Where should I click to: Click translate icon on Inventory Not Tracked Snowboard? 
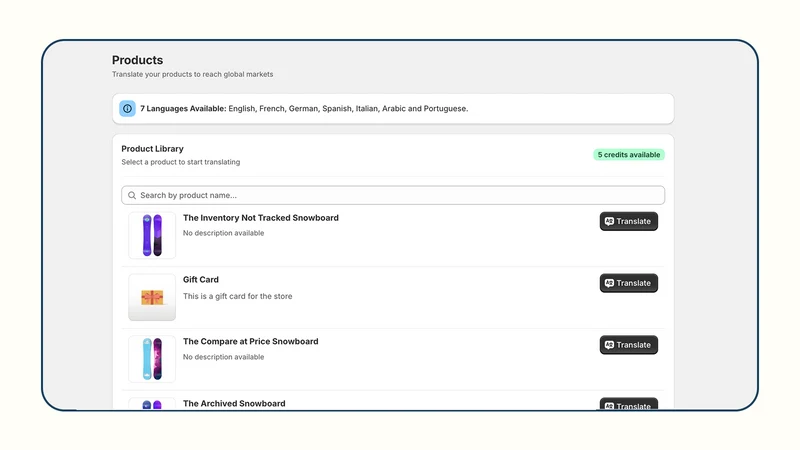pyautogui.click(x=609, y=221)
